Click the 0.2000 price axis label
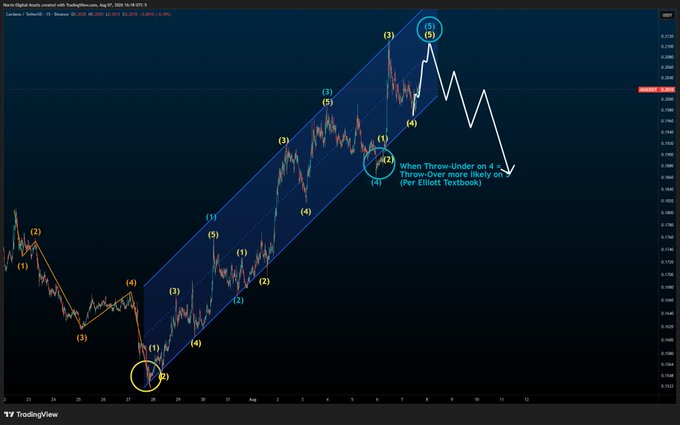The width and height of the screenshot is (680, 425). click(x=667, y=99)
